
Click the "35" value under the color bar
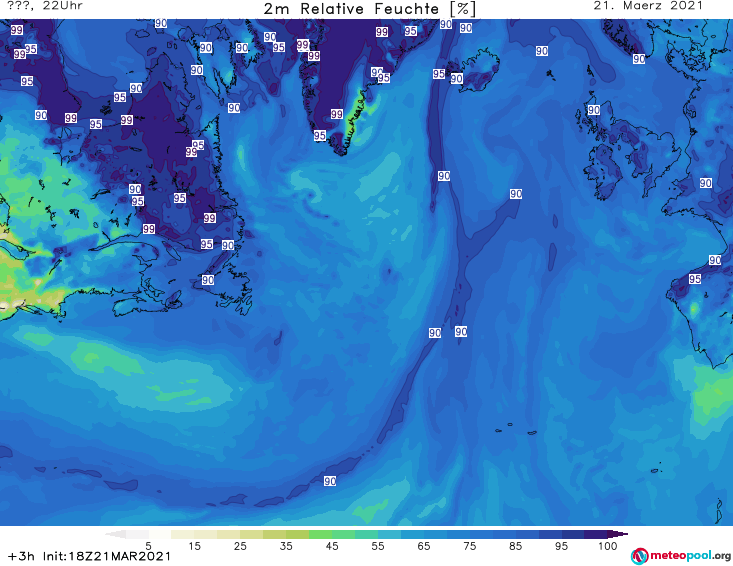(x=286, y=545)
